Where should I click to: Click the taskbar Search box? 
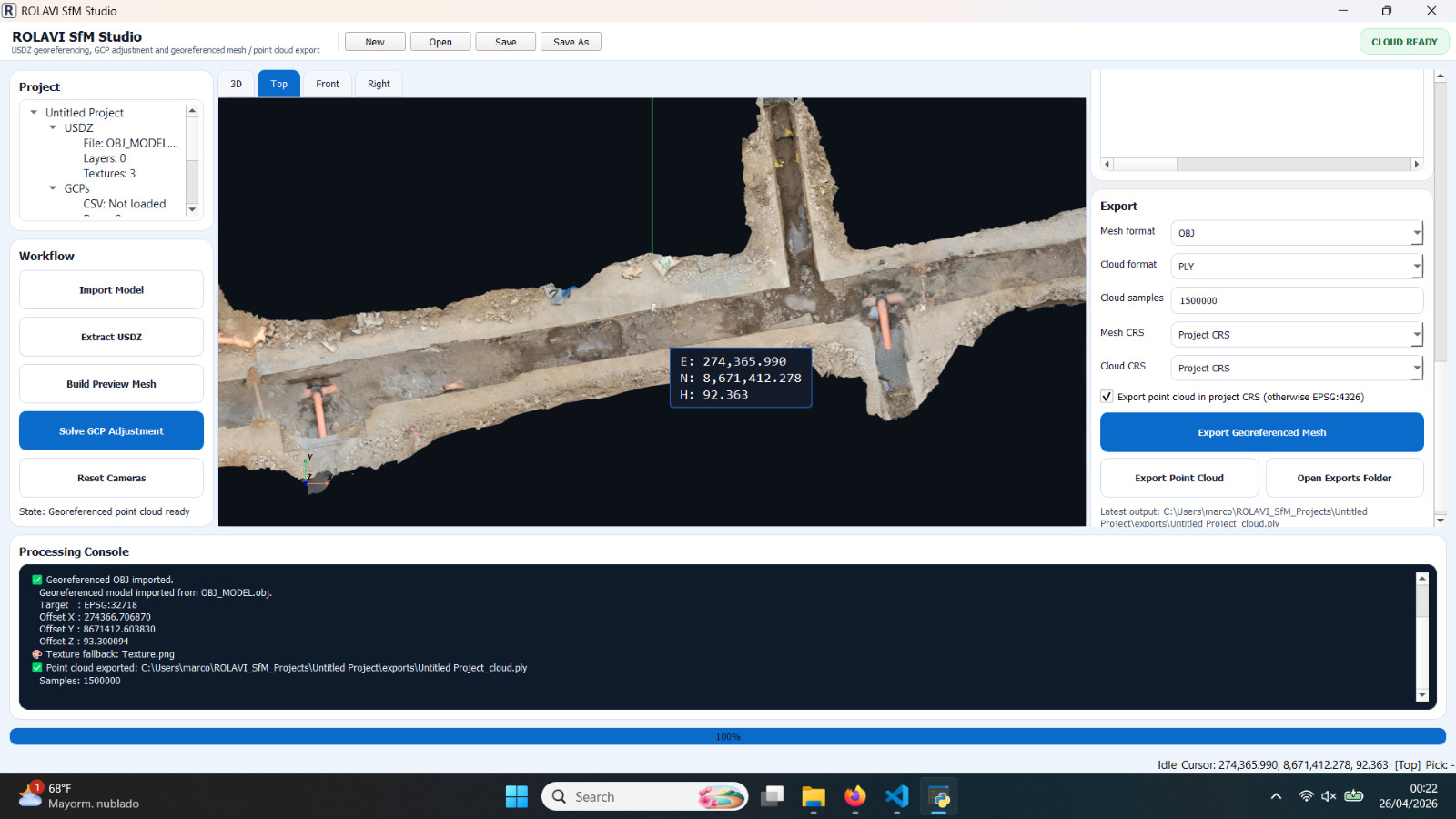point(644,796)
